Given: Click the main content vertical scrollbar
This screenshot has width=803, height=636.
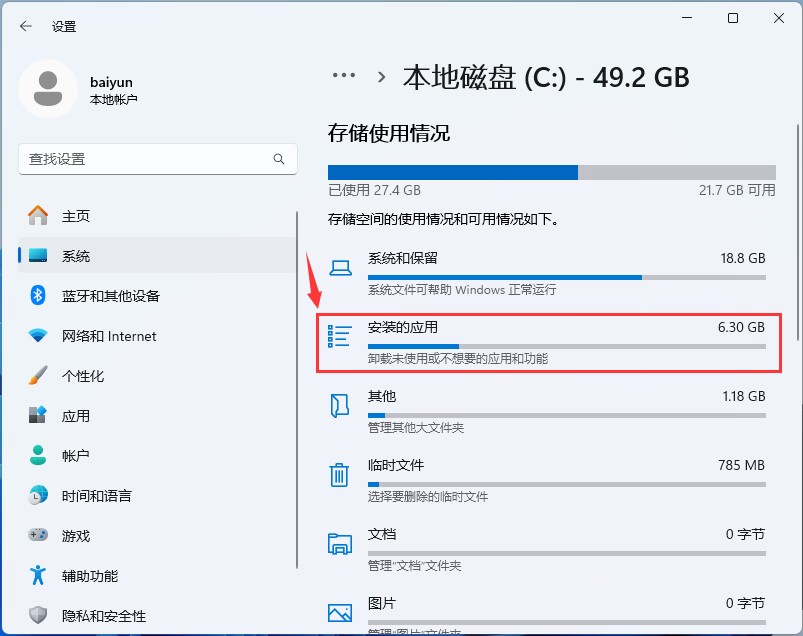Looking at the screenshot, I should 797,232.
